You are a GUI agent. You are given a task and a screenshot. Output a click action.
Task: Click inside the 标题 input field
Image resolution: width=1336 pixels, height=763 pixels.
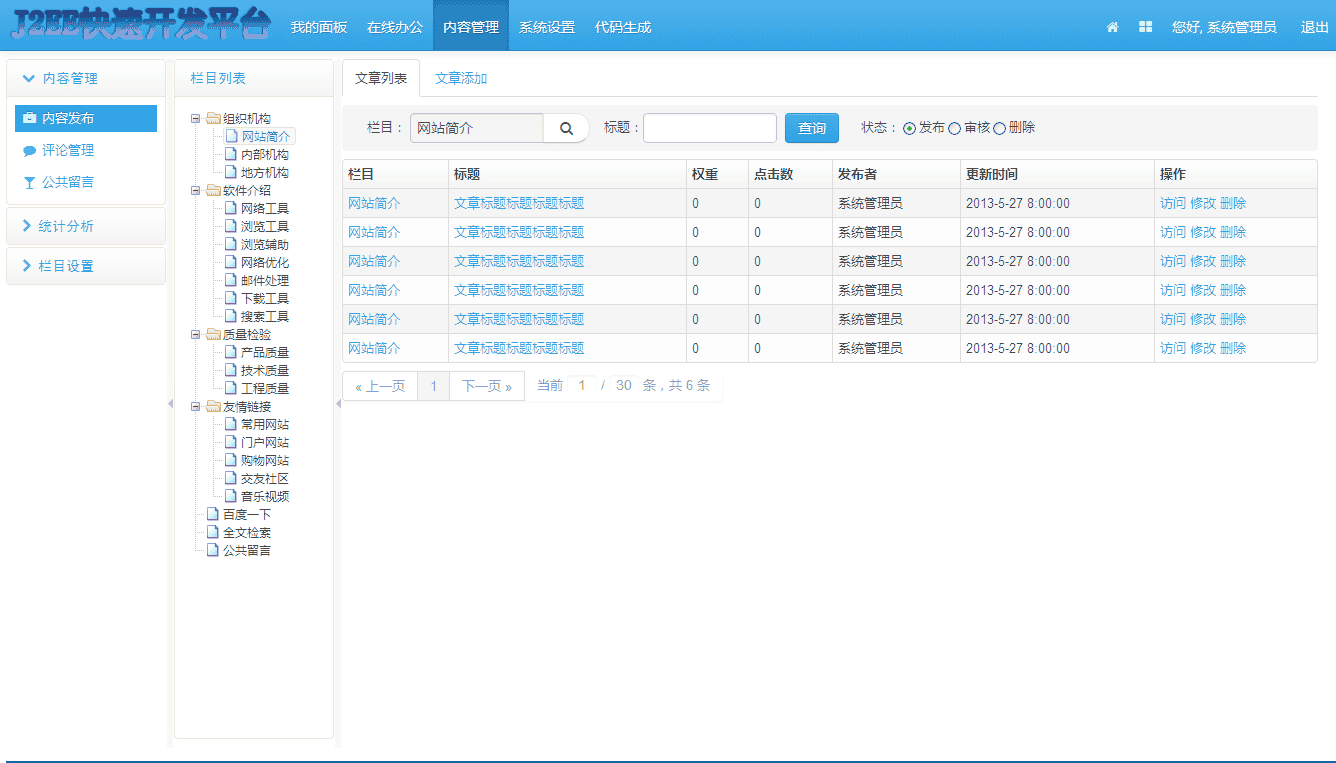click(x=710, y=128)
